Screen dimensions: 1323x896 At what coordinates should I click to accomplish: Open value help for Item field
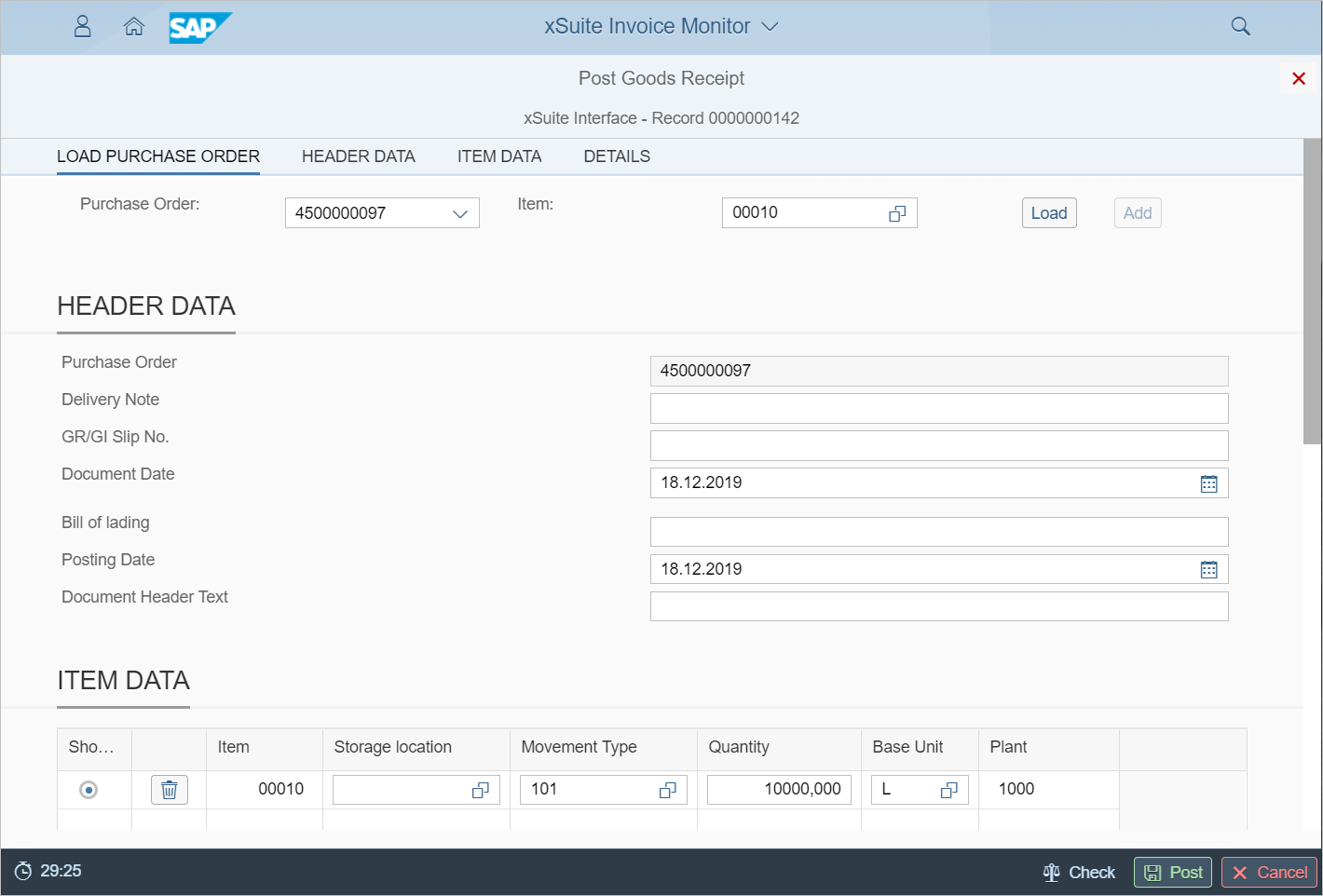897,213
